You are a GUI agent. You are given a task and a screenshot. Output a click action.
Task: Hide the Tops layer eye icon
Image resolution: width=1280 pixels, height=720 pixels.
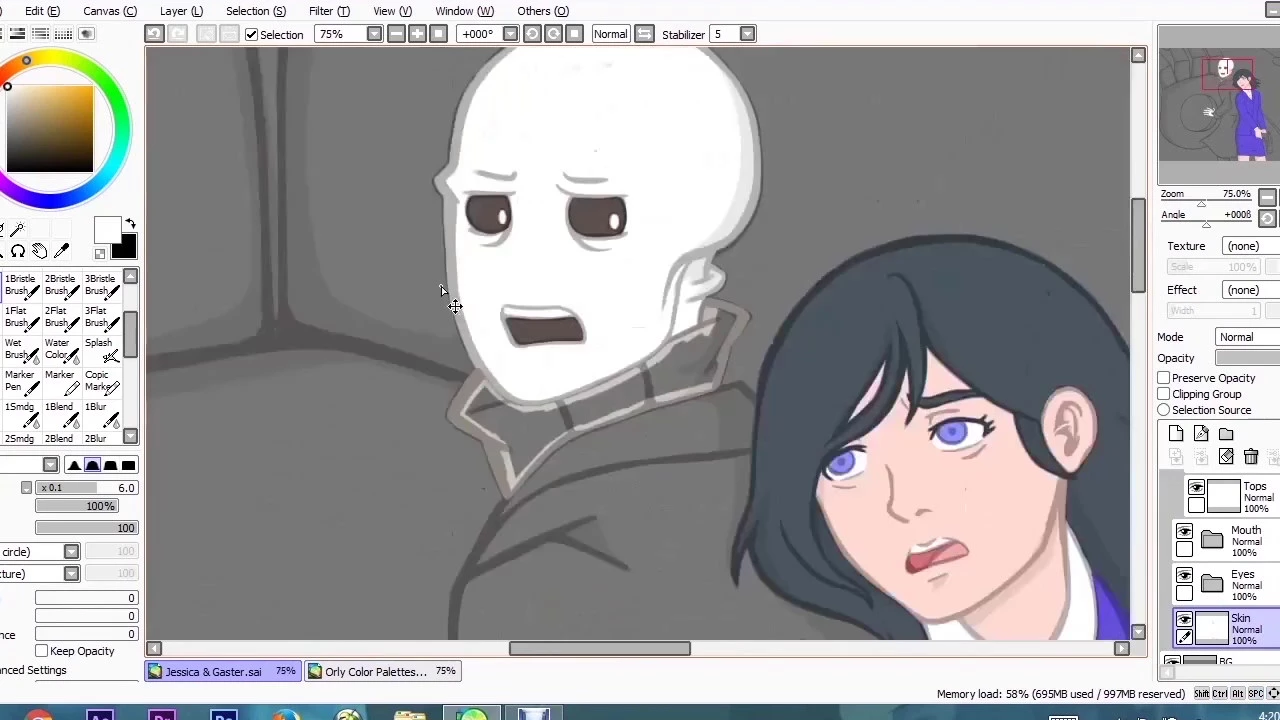(1196, 487)
